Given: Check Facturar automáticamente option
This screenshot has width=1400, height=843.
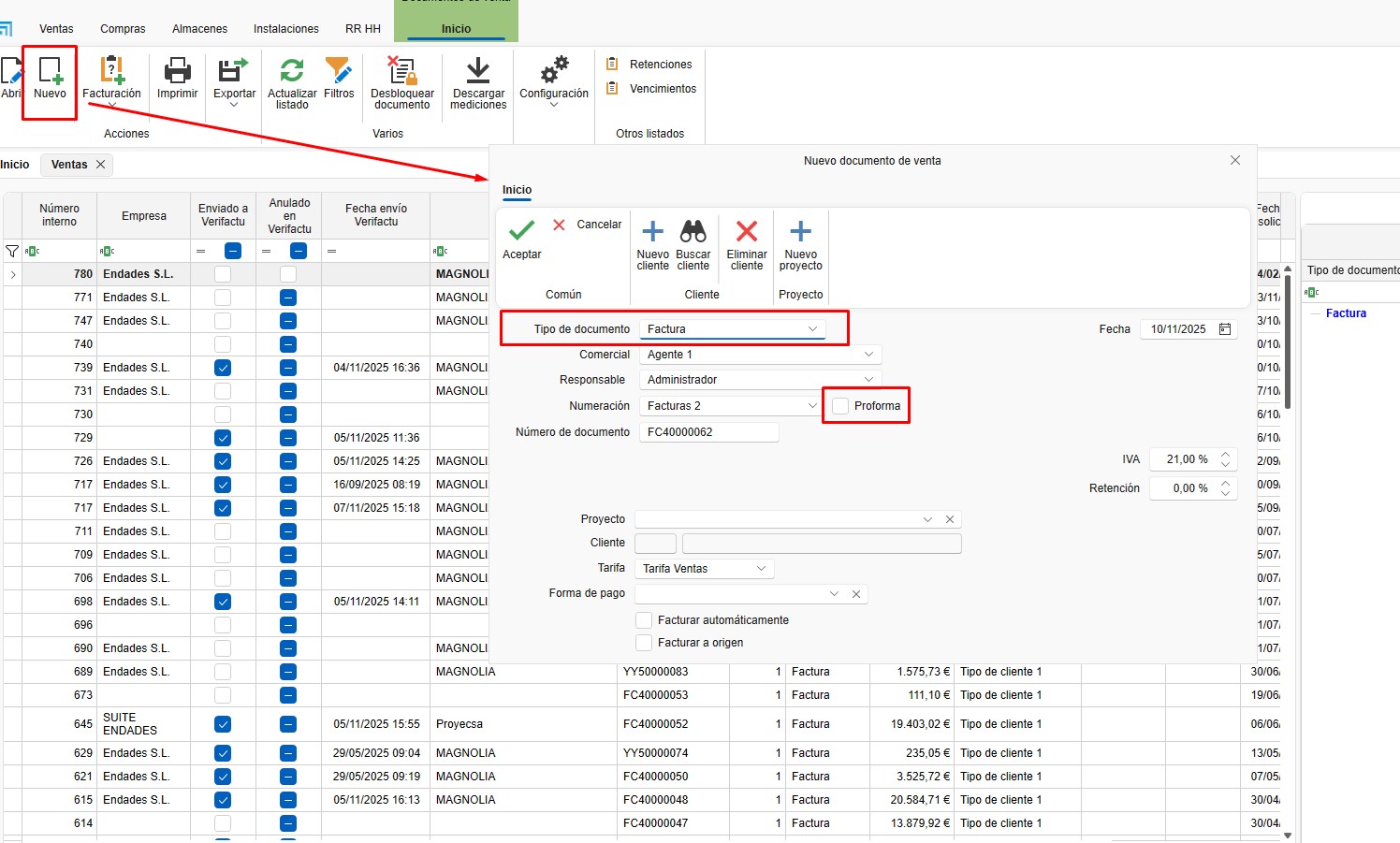Looking at the screenshot, I should (x=644, y=620).
